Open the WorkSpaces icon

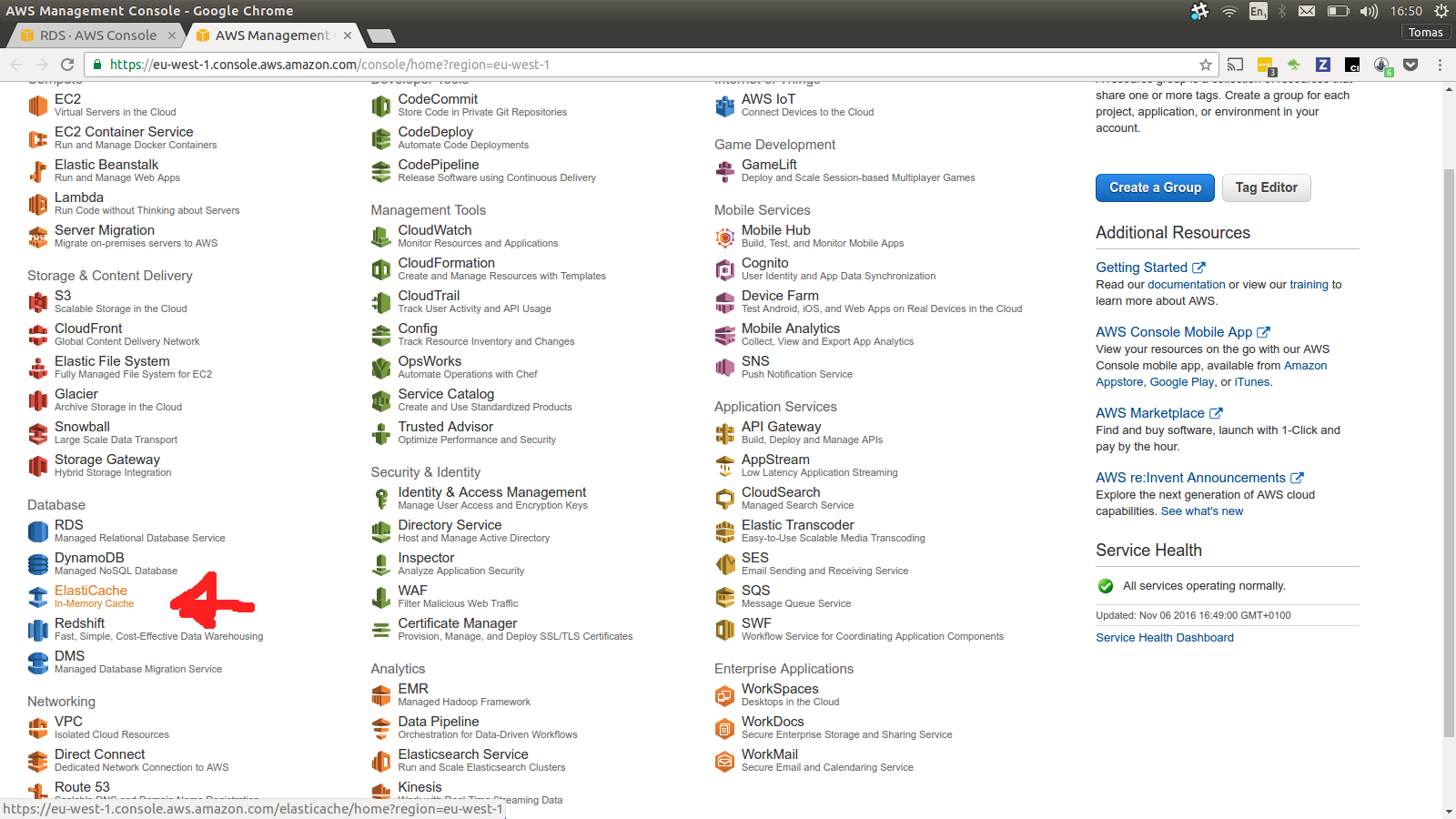click(x=724, y=695)
